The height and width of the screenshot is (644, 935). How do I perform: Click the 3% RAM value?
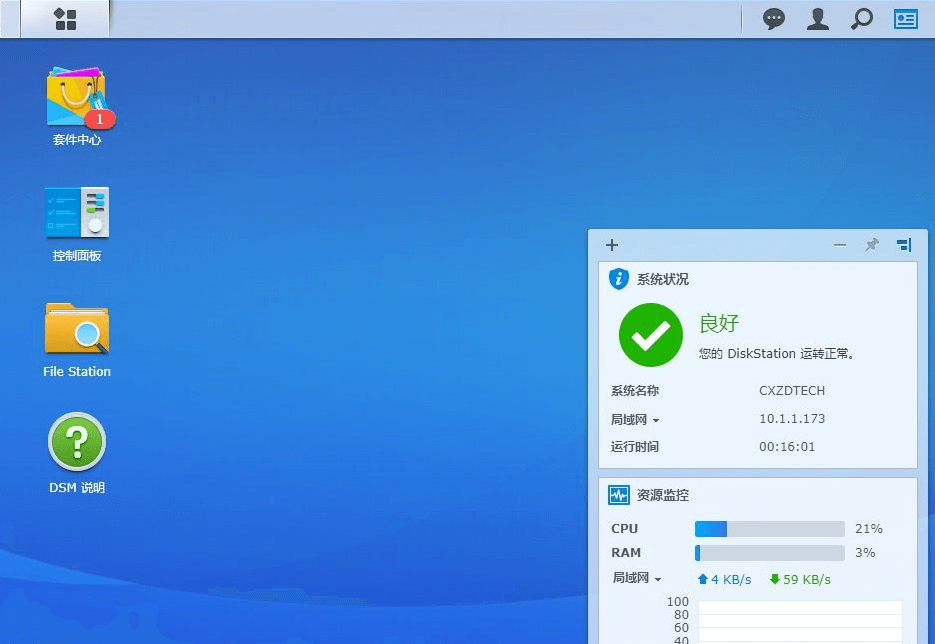[x=865, y=553]
